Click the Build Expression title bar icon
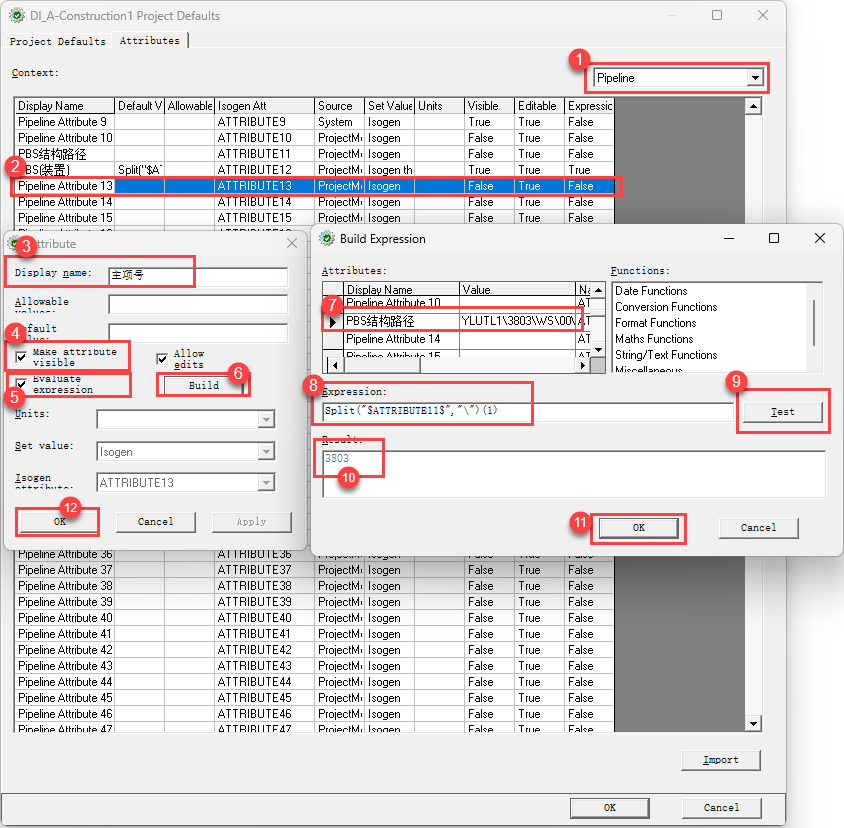Image resolution: width=844 pixels, height=828 pixels. pos(324,239)
